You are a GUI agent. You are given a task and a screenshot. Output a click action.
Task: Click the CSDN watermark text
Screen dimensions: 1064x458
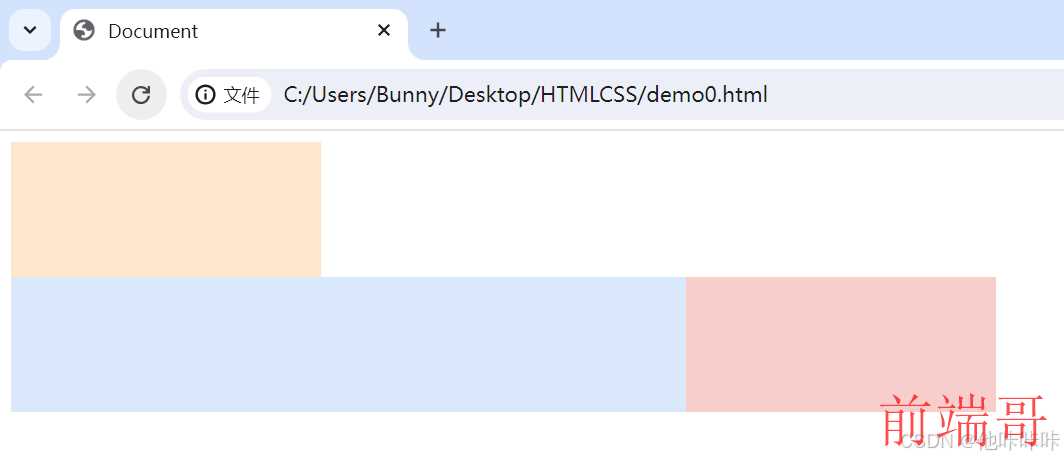coord(922,441)
